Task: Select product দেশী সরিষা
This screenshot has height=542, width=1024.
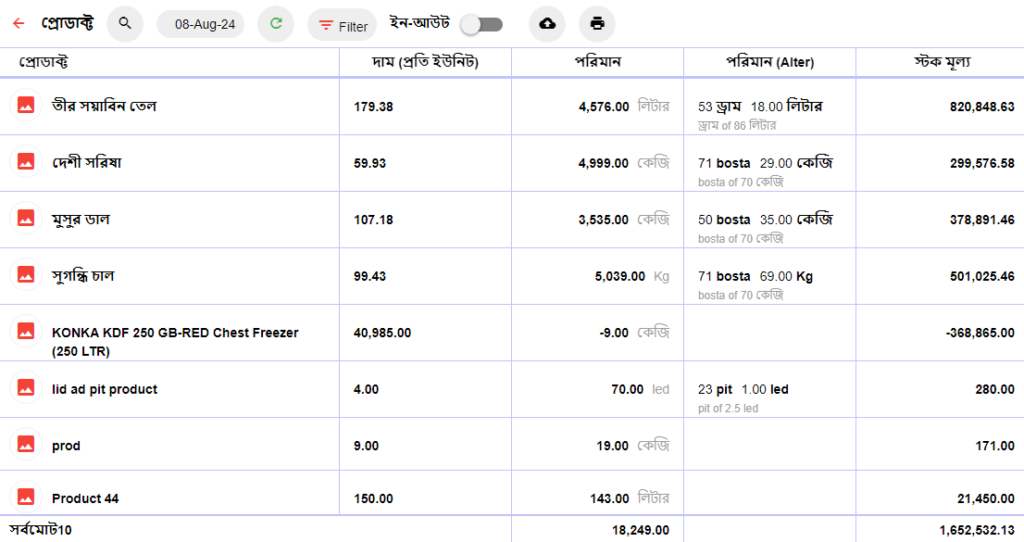Action: point(86,163)
